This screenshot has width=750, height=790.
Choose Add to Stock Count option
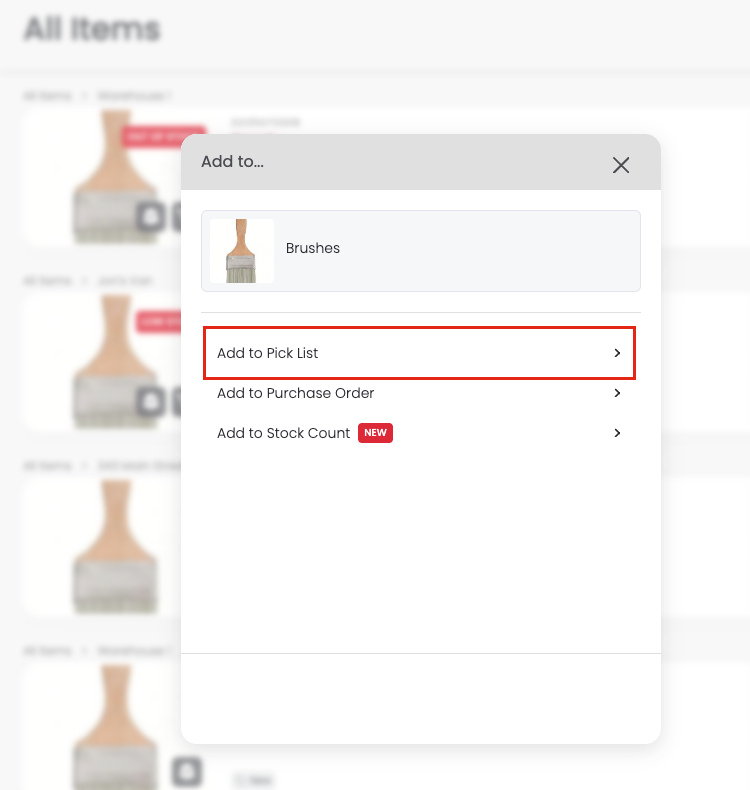[x=283, y=433]
